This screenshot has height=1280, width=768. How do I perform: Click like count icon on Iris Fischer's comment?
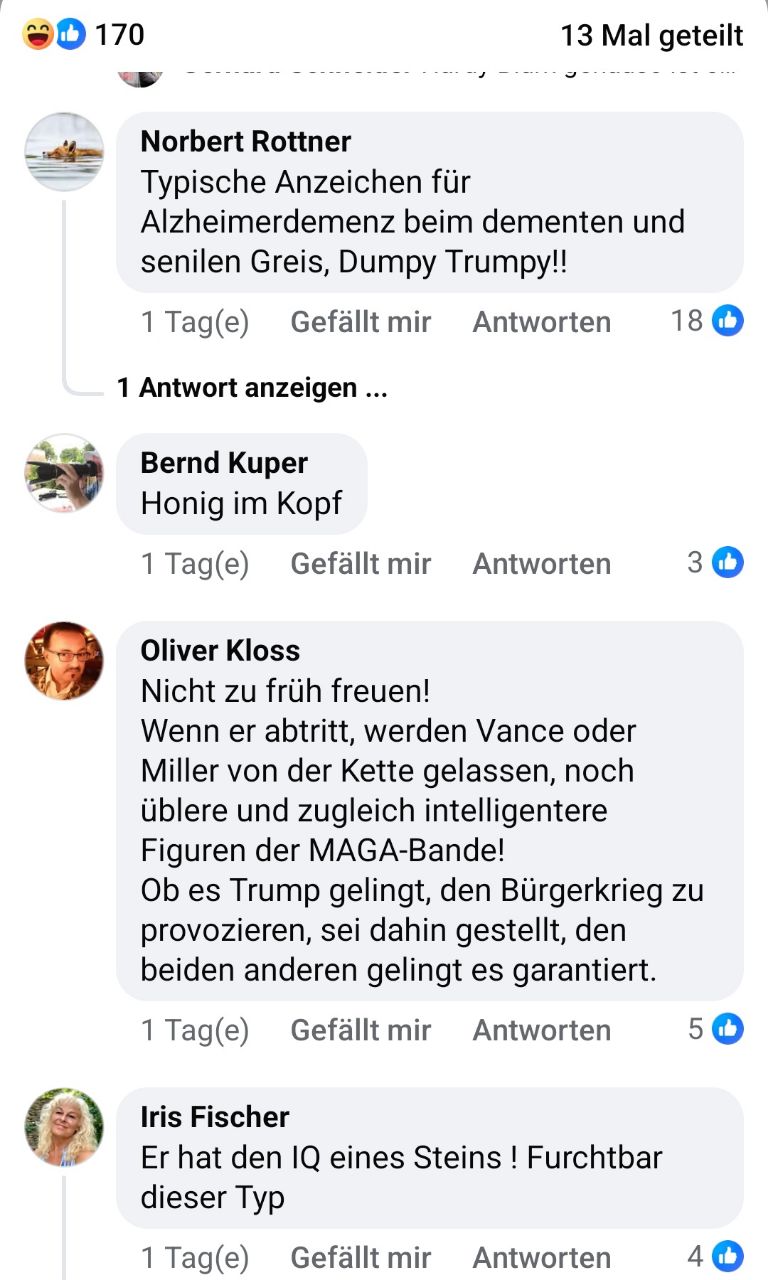tap(728, 1256)
